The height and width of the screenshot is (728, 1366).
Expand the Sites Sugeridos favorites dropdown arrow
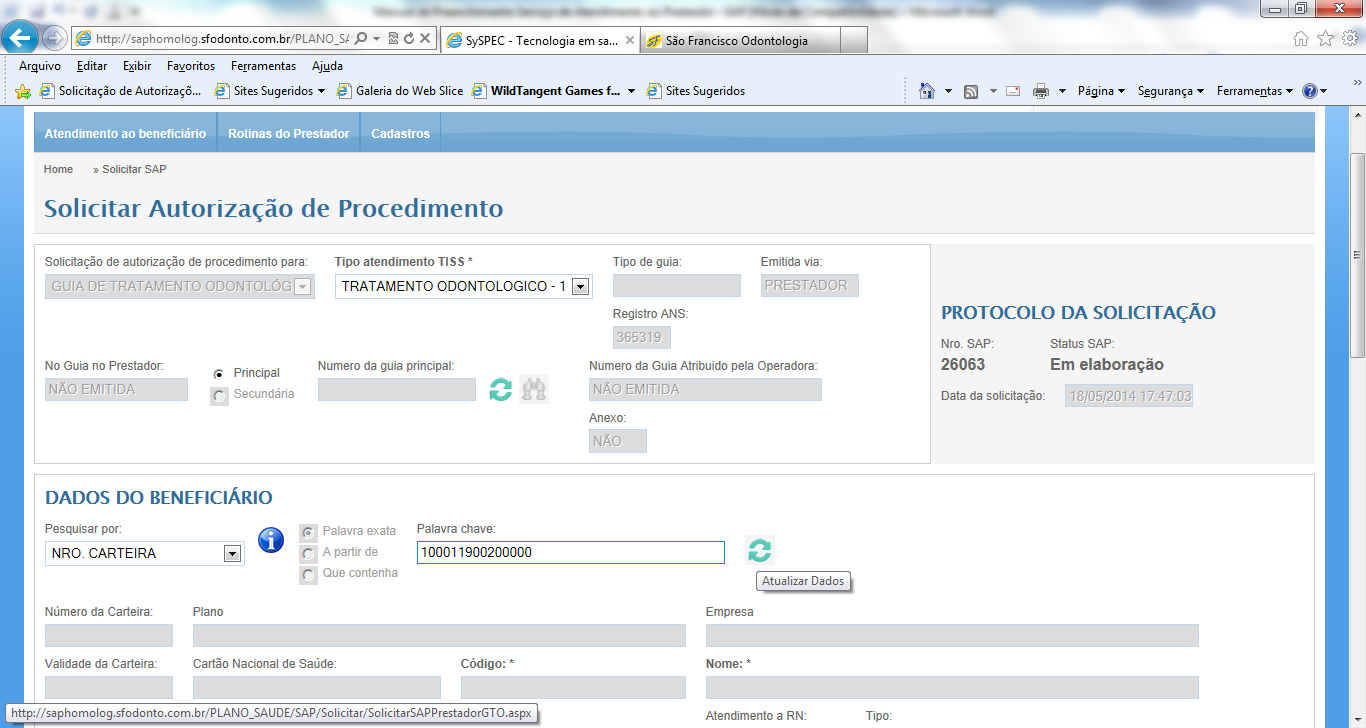coord(321,91)
